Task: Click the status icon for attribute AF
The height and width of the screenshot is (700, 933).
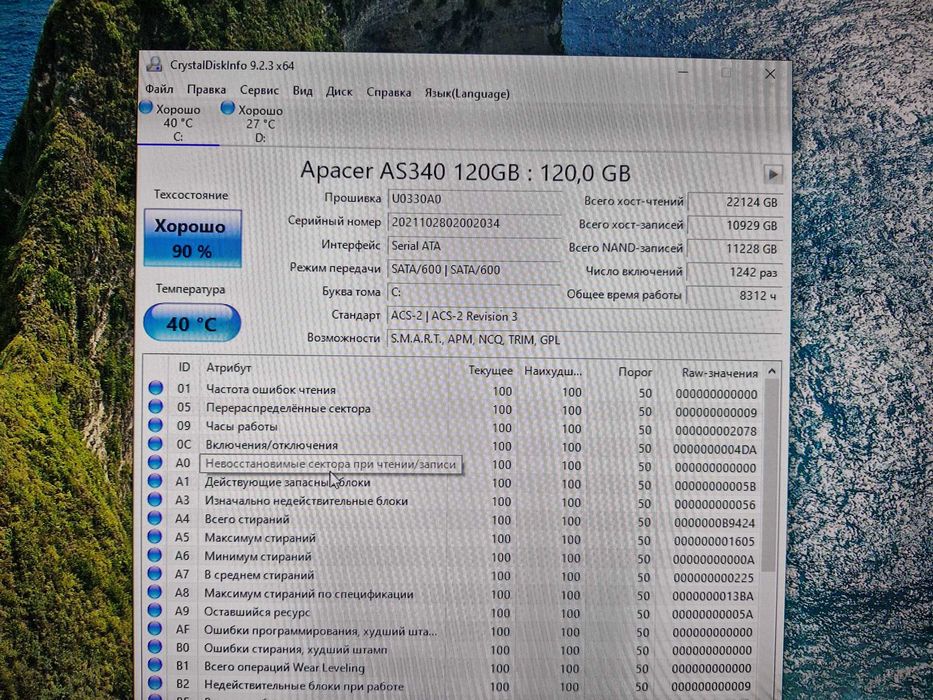Action: coord(155,629)
